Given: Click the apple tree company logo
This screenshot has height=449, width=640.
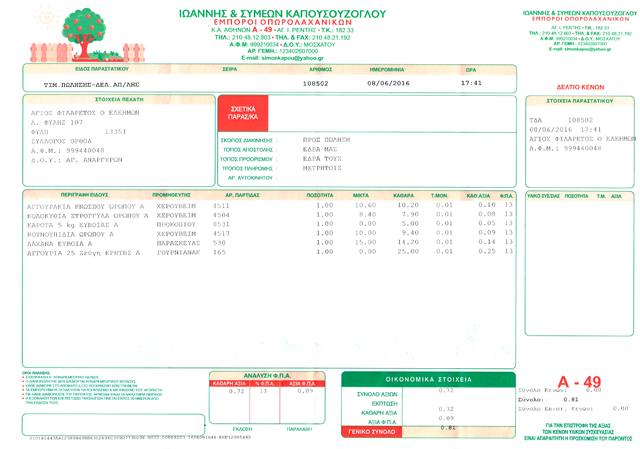Looking at the screenshot, I should [88, 36].
